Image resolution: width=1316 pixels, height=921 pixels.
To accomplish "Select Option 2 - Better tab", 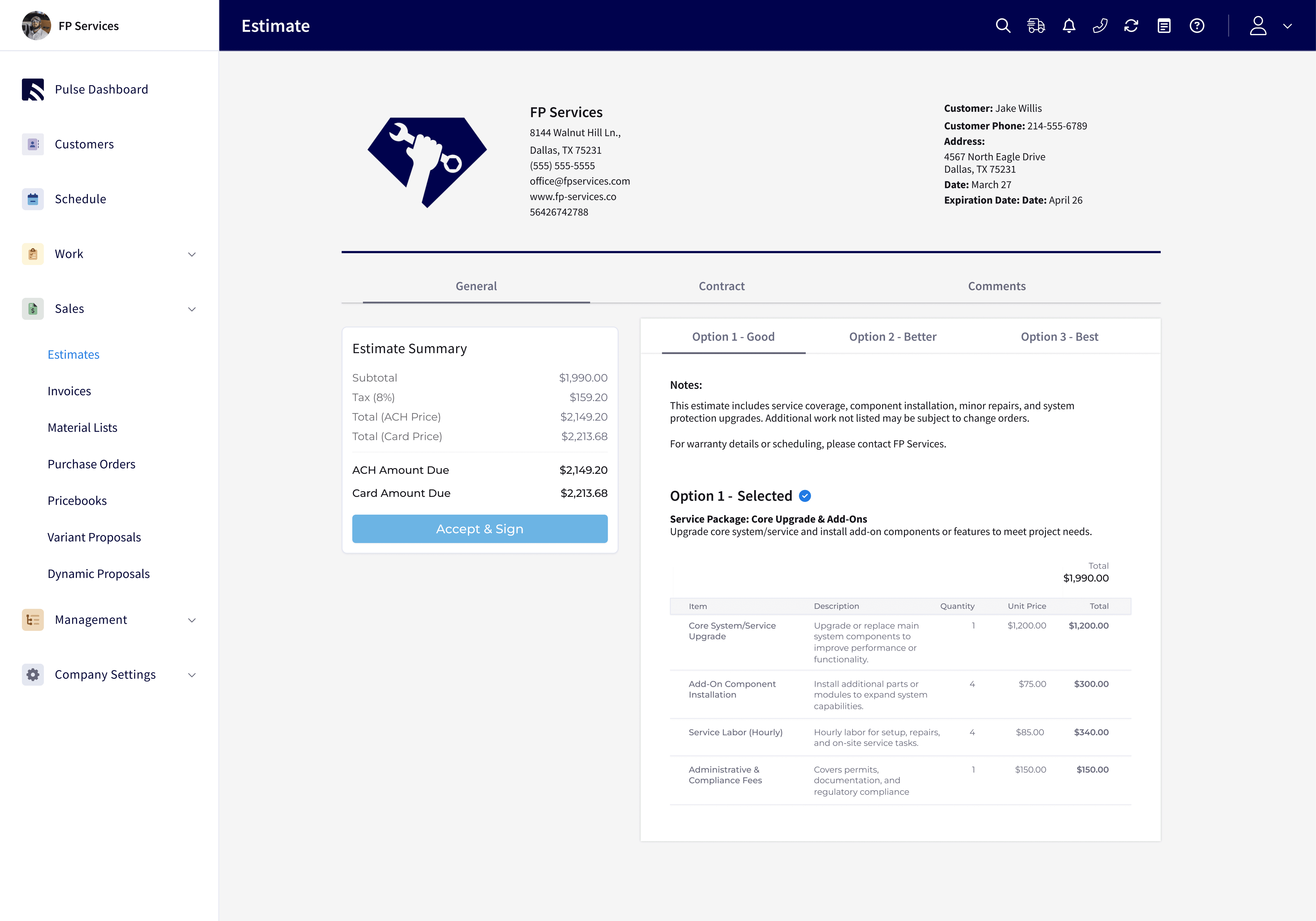I will point(892,337).
